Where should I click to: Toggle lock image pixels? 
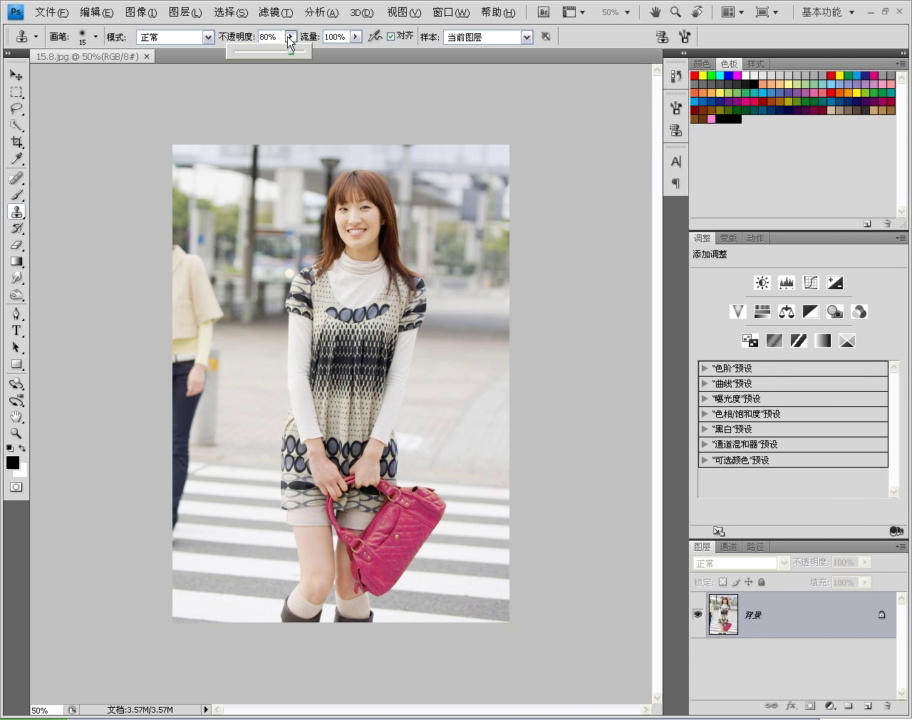736,582
